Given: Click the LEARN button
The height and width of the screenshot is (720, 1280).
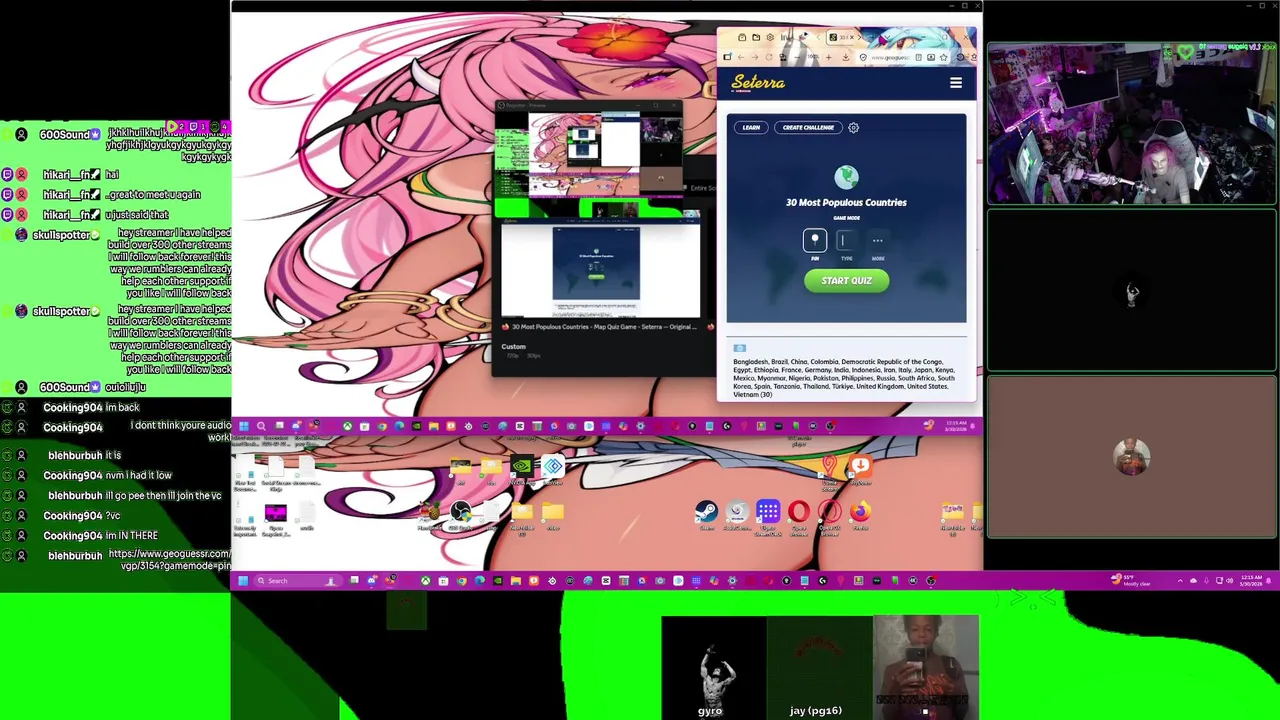Looking at the screenshot, I should (751, 127).
